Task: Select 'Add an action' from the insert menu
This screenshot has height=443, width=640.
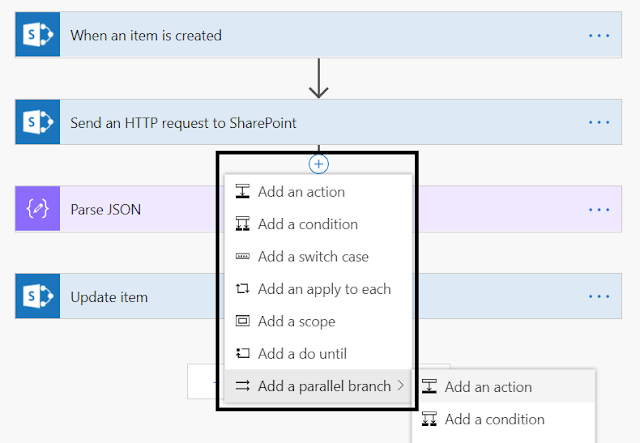Action: pyautogui.click(x=301, y=192)
